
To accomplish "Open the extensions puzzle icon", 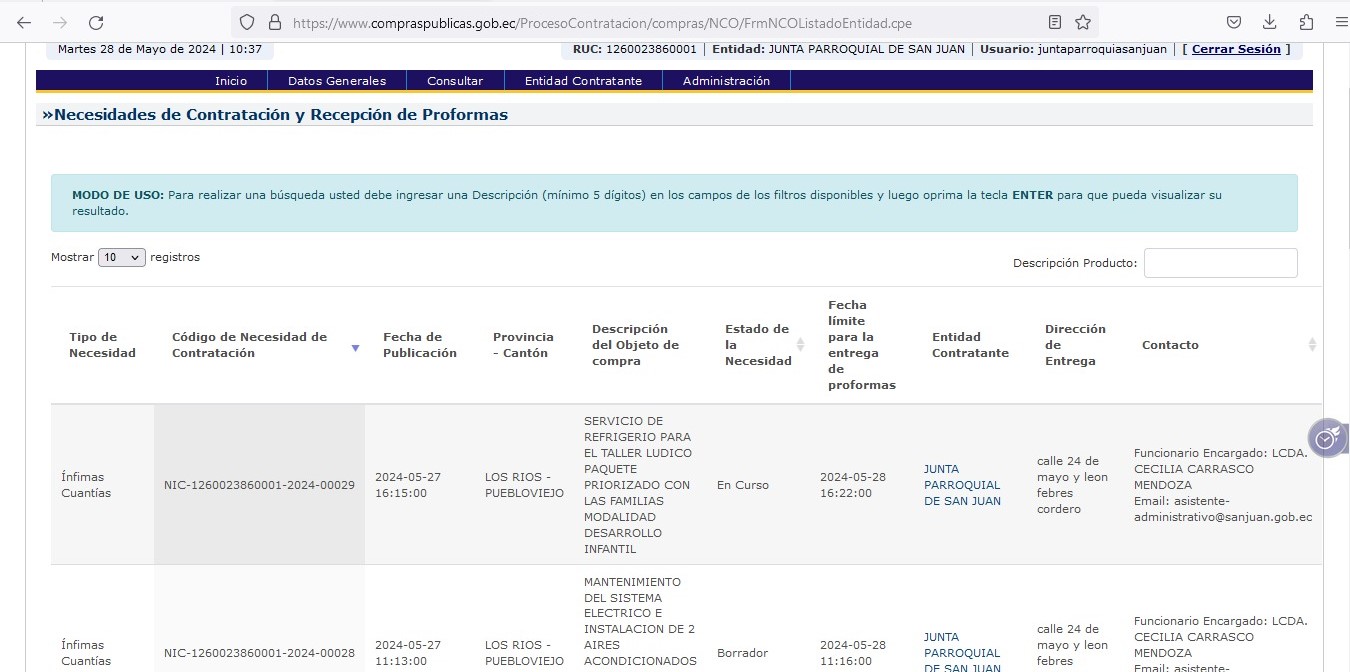I will 1306,22.
